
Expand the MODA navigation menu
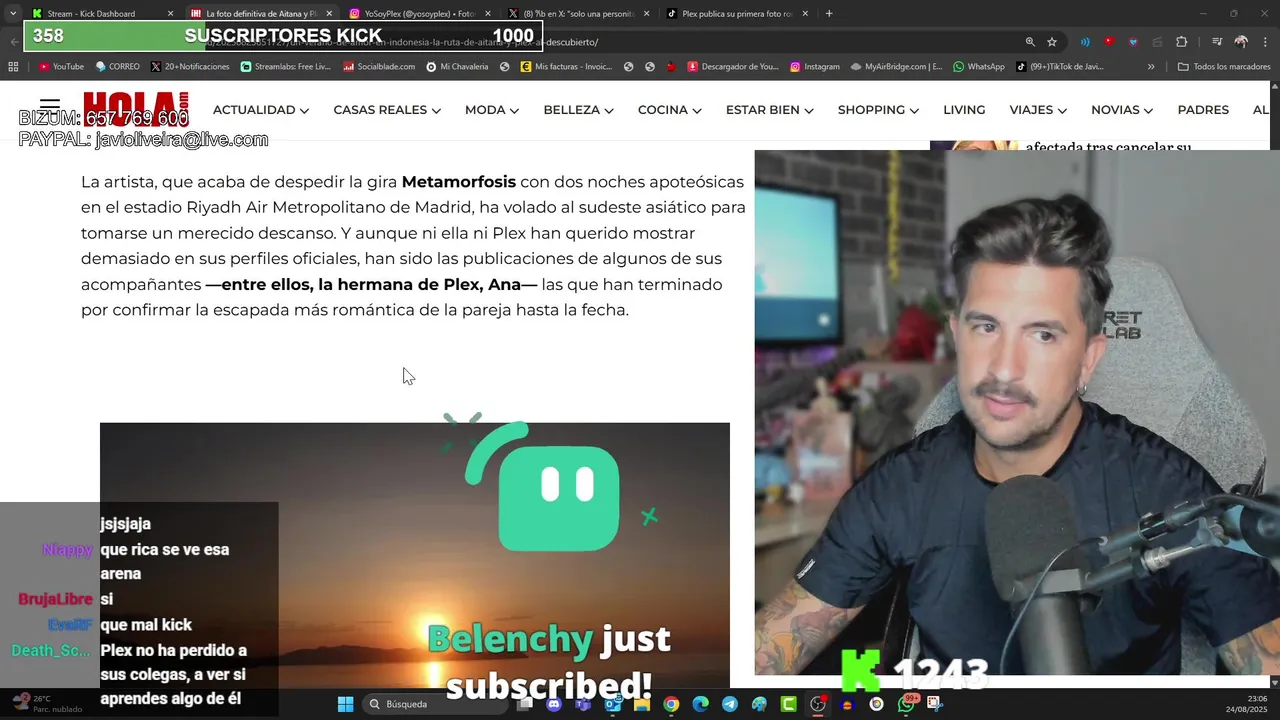click(491, 110)
